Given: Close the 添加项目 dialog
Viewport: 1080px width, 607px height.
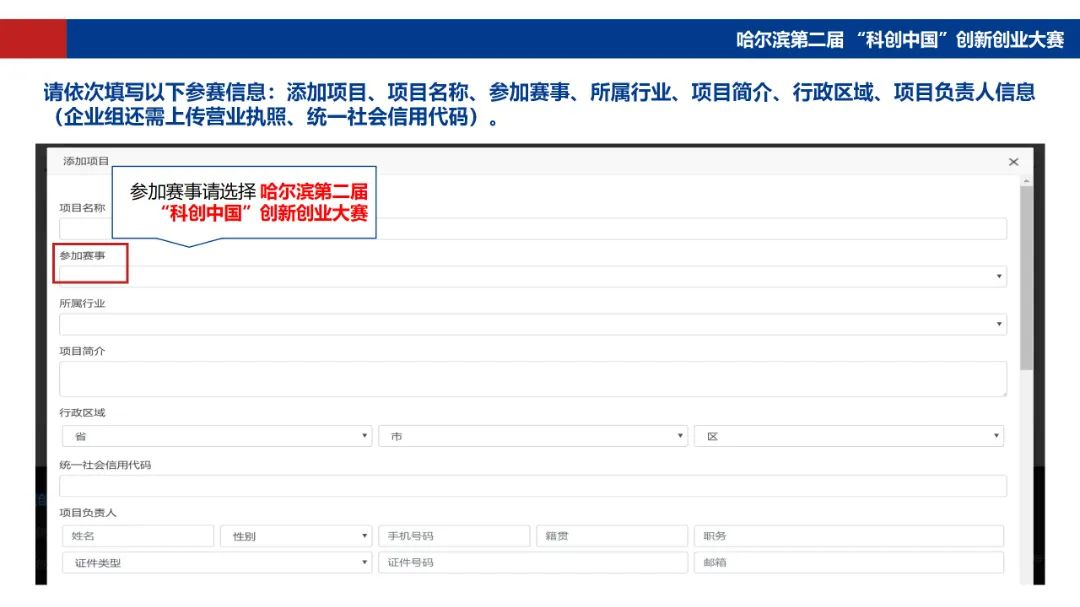Looking at the screenshot, I should [x=1013, y=161].
